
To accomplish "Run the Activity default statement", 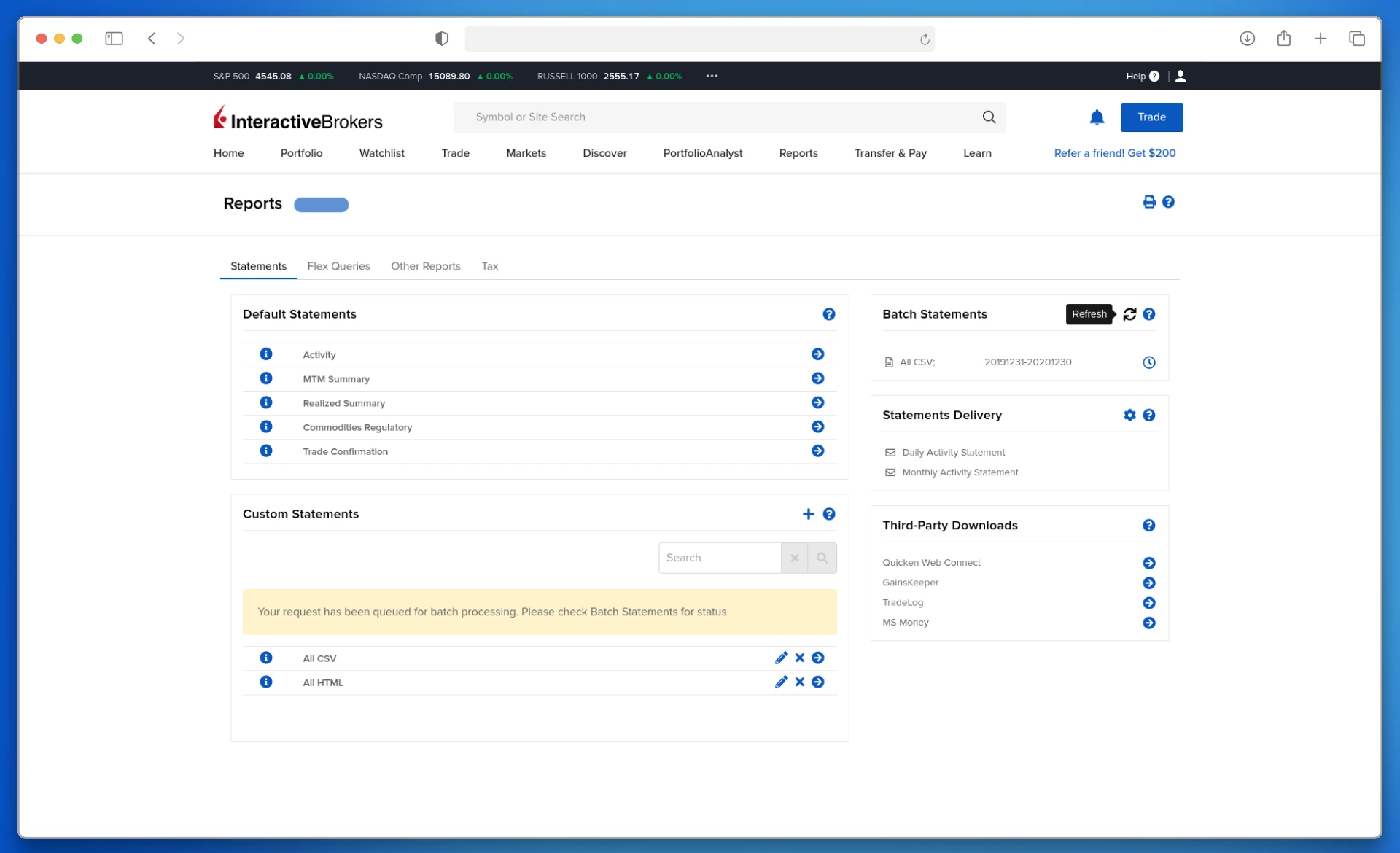I will [x=817, y=354].
